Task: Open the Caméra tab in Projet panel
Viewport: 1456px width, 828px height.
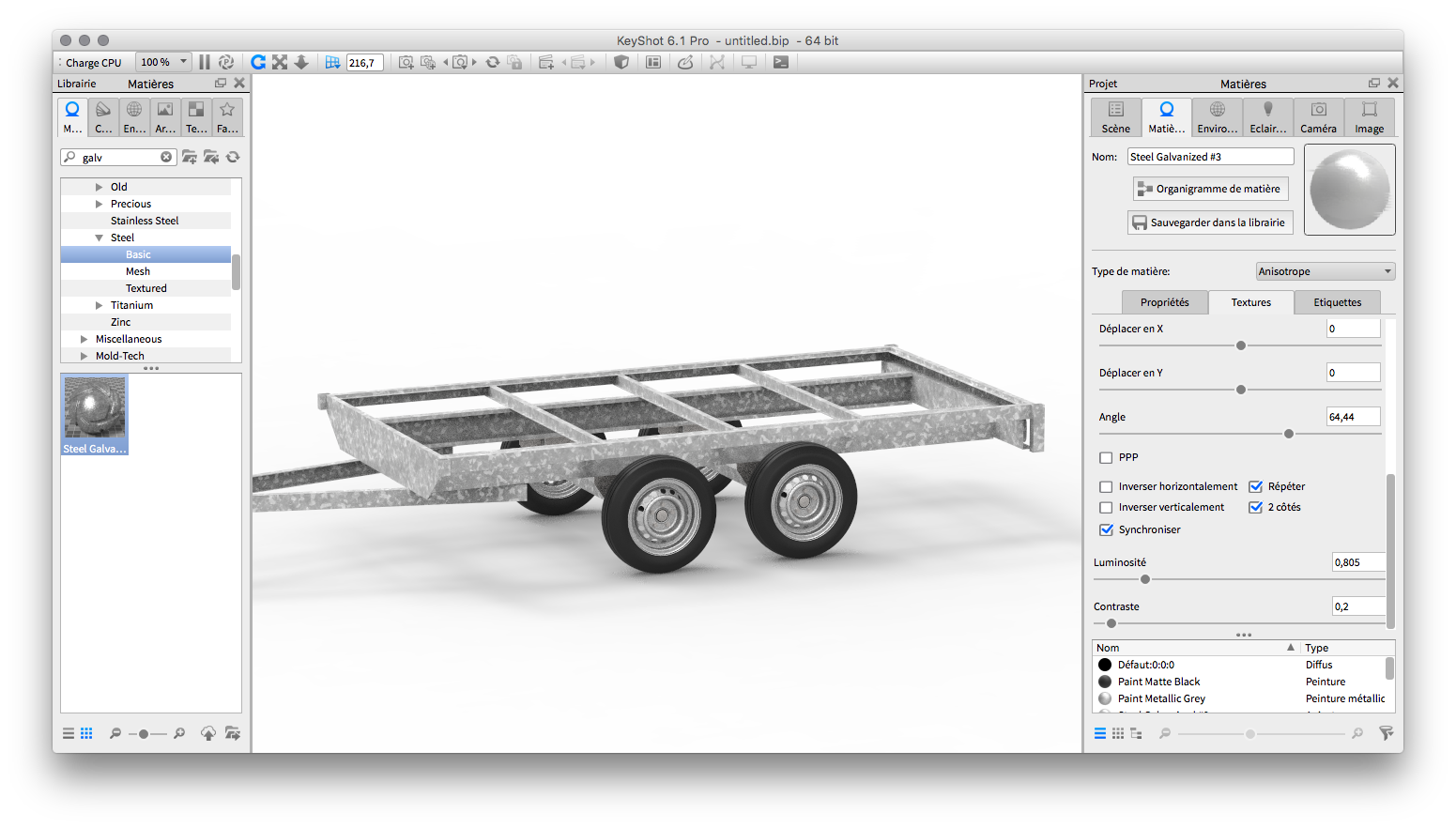Action: pyautogui.click(x=1318, y=117)
